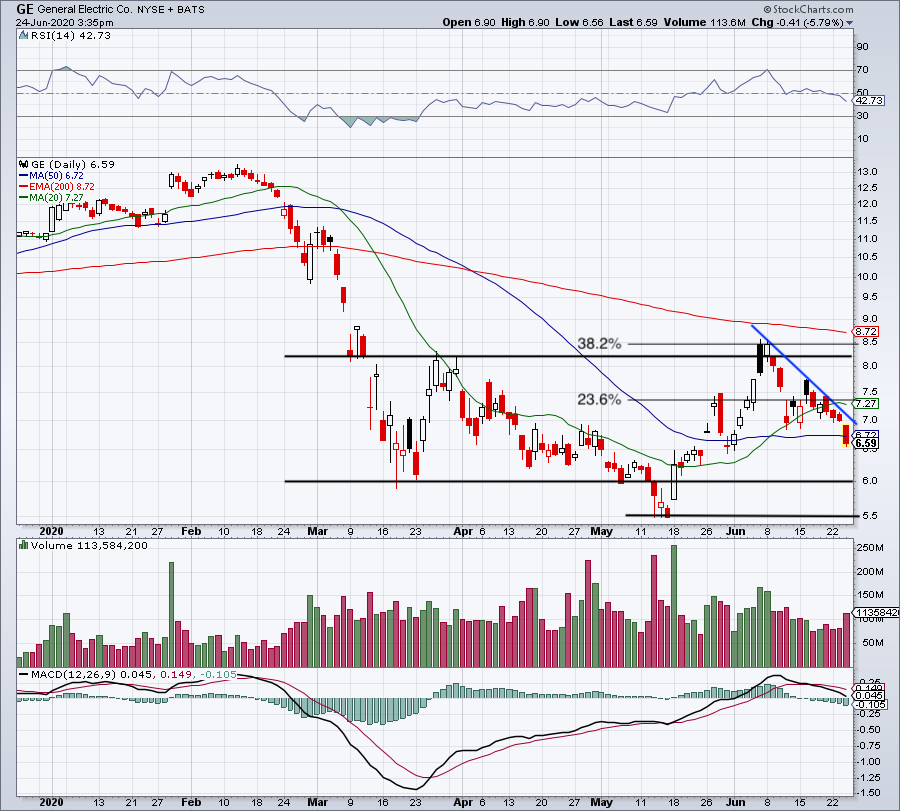This screenshot has height=811, width=900.
Task: Click the 70 label on RSI axis
Action: [x=862, y=70]
